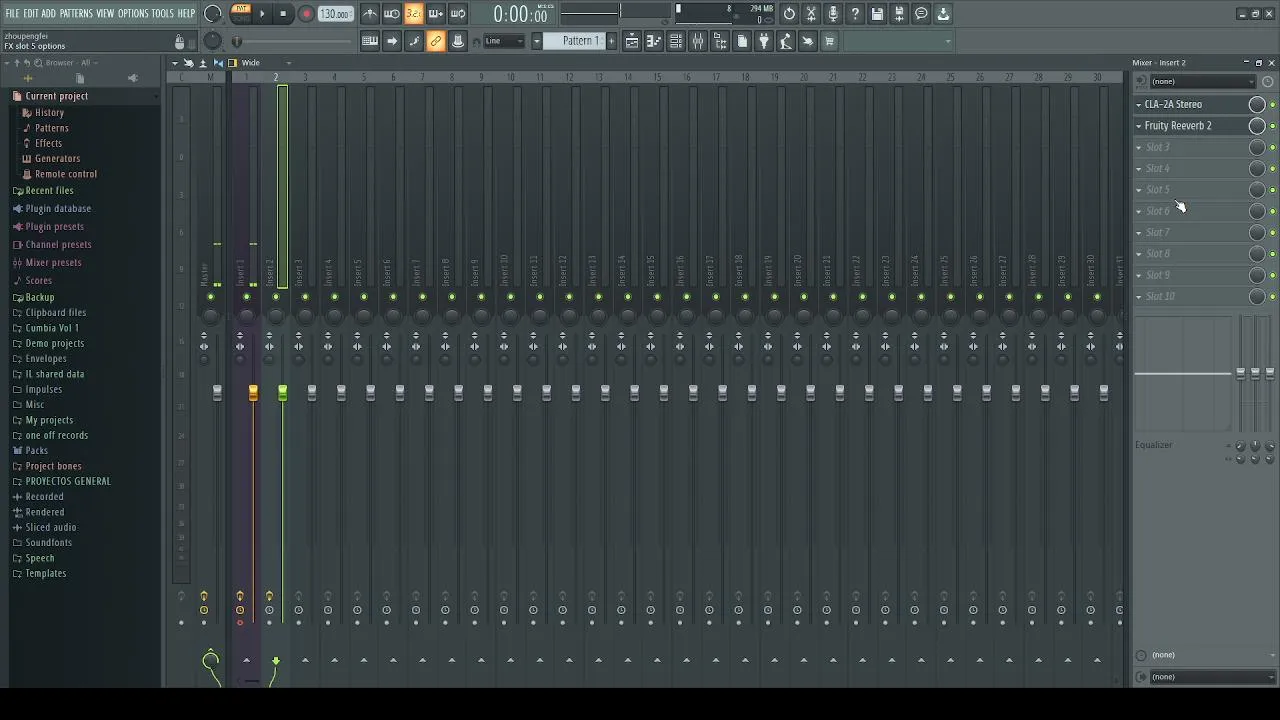Click the microphone one-click recording icon
This screenshot has width=1280, height=720.
point(833,14)
